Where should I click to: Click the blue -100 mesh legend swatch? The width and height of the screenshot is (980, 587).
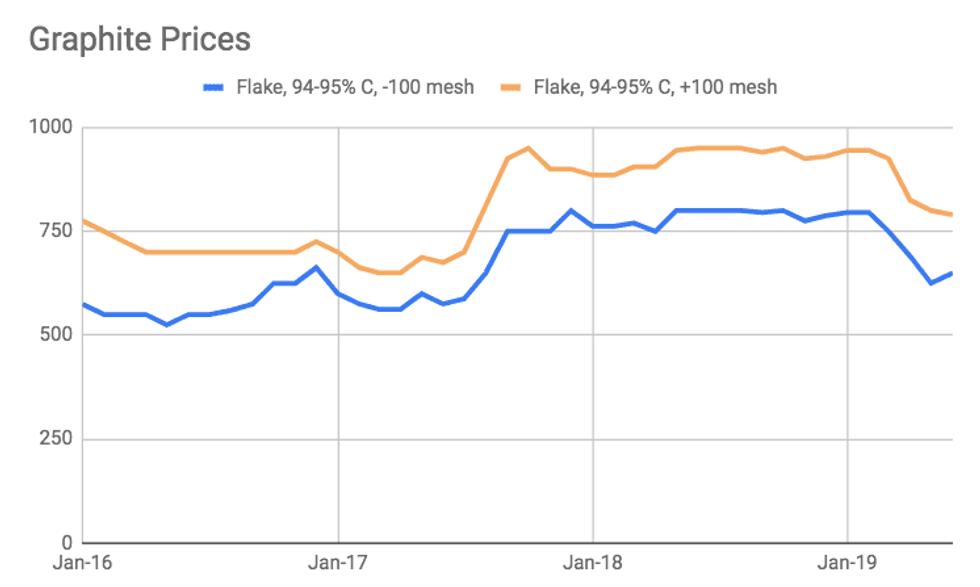pyautogui.click(x=212, y=87)
